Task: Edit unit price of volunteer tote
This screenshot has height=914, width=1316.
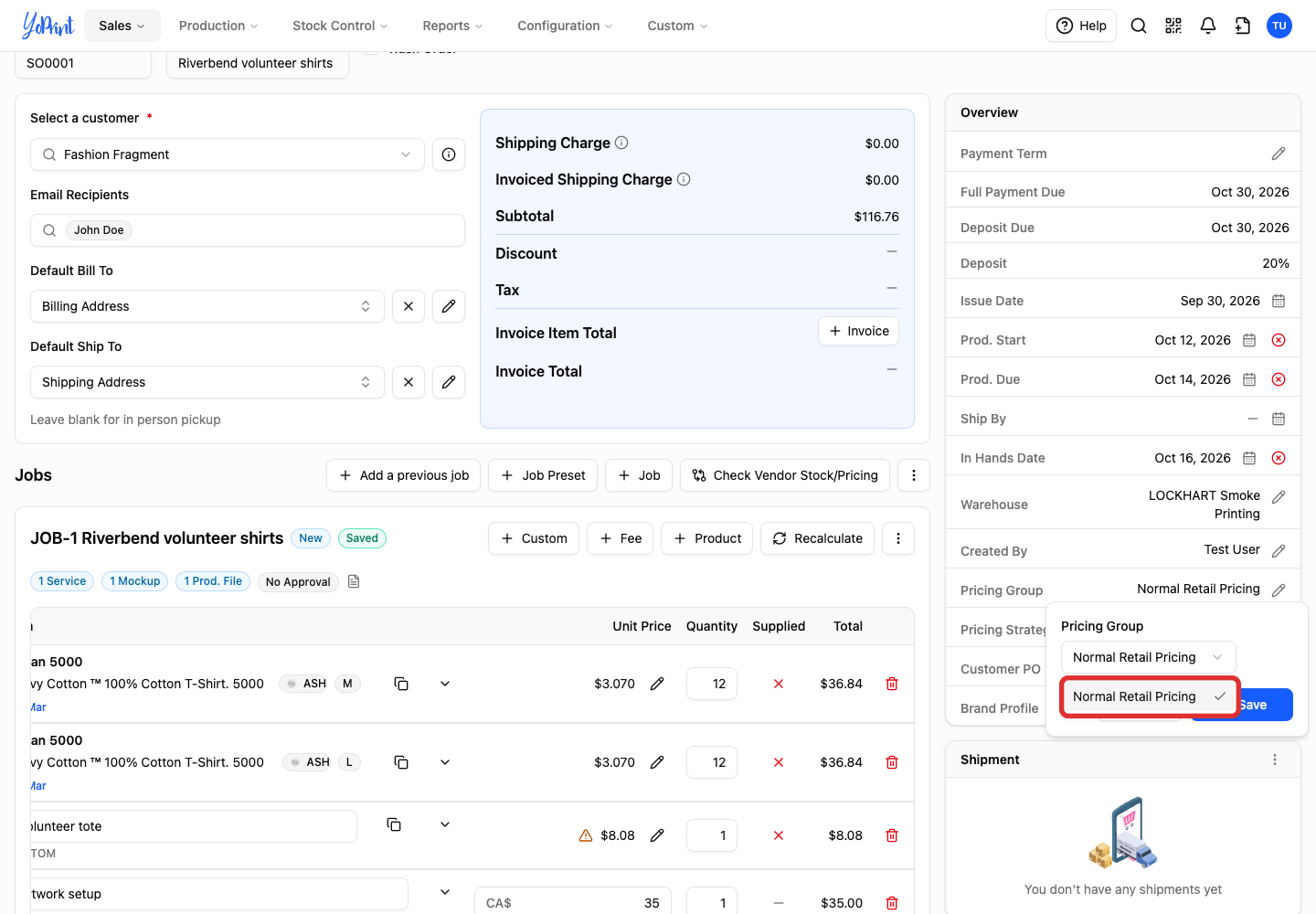Action: (x=657, y=835)
